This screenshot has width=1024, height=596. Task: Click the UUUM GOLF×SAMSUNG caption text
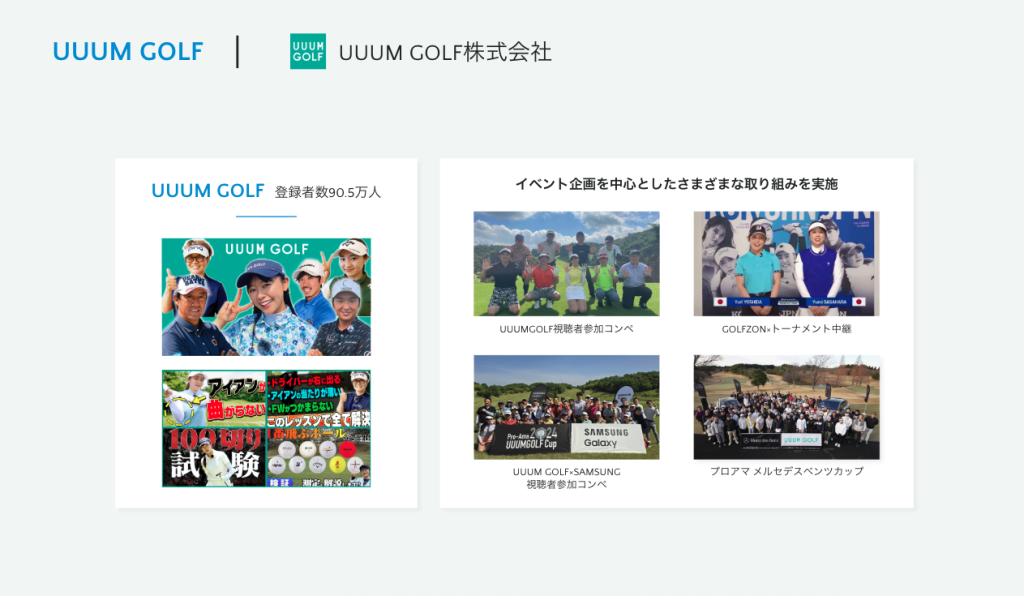point(566,471)
